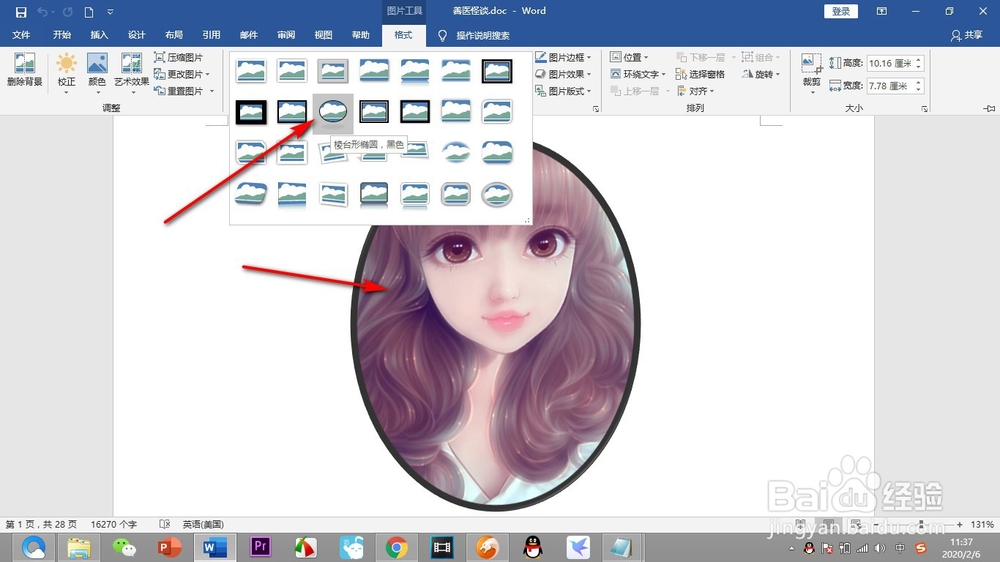Image resolution: width=1000 pixels, height=562 pixels.
Task: Open 位置 position dropdown
Action: coord(629,57)
